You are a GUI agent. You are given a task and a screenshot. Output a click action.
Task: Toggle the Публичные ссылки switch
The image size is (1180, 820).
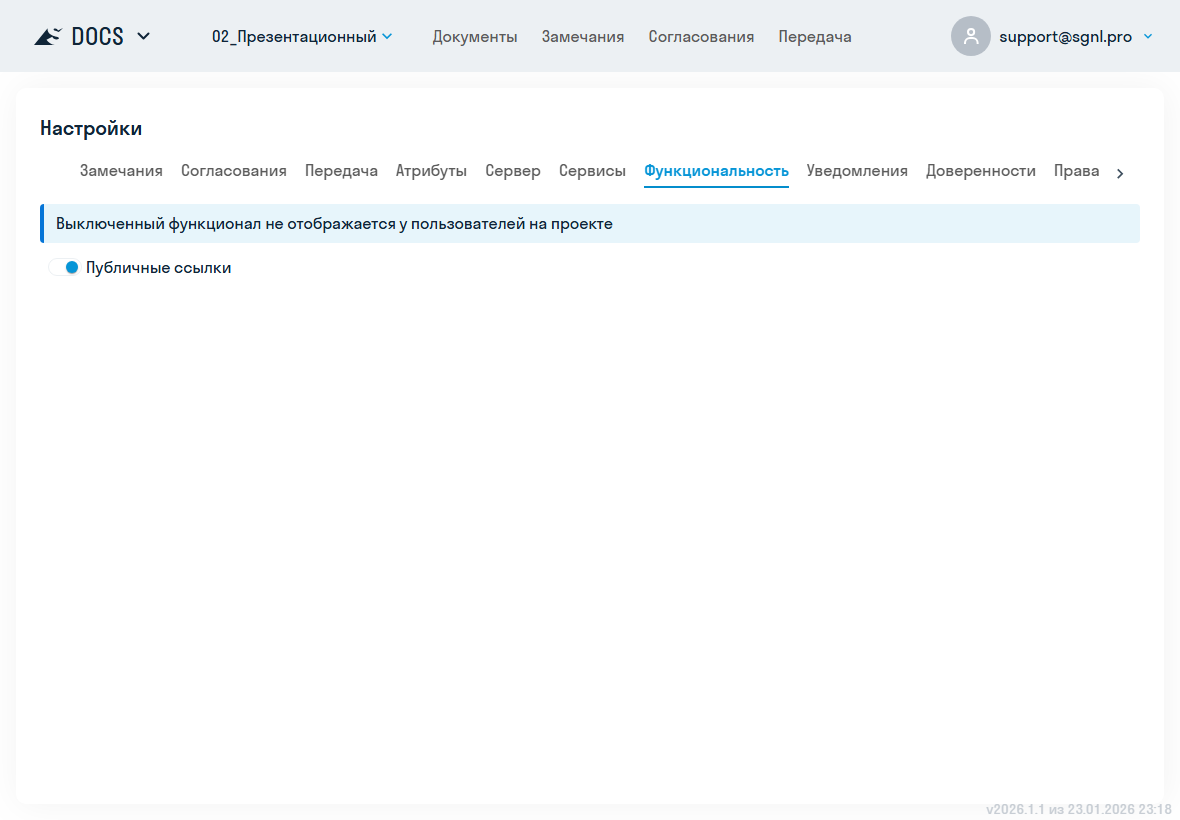(x=64, y=268)
